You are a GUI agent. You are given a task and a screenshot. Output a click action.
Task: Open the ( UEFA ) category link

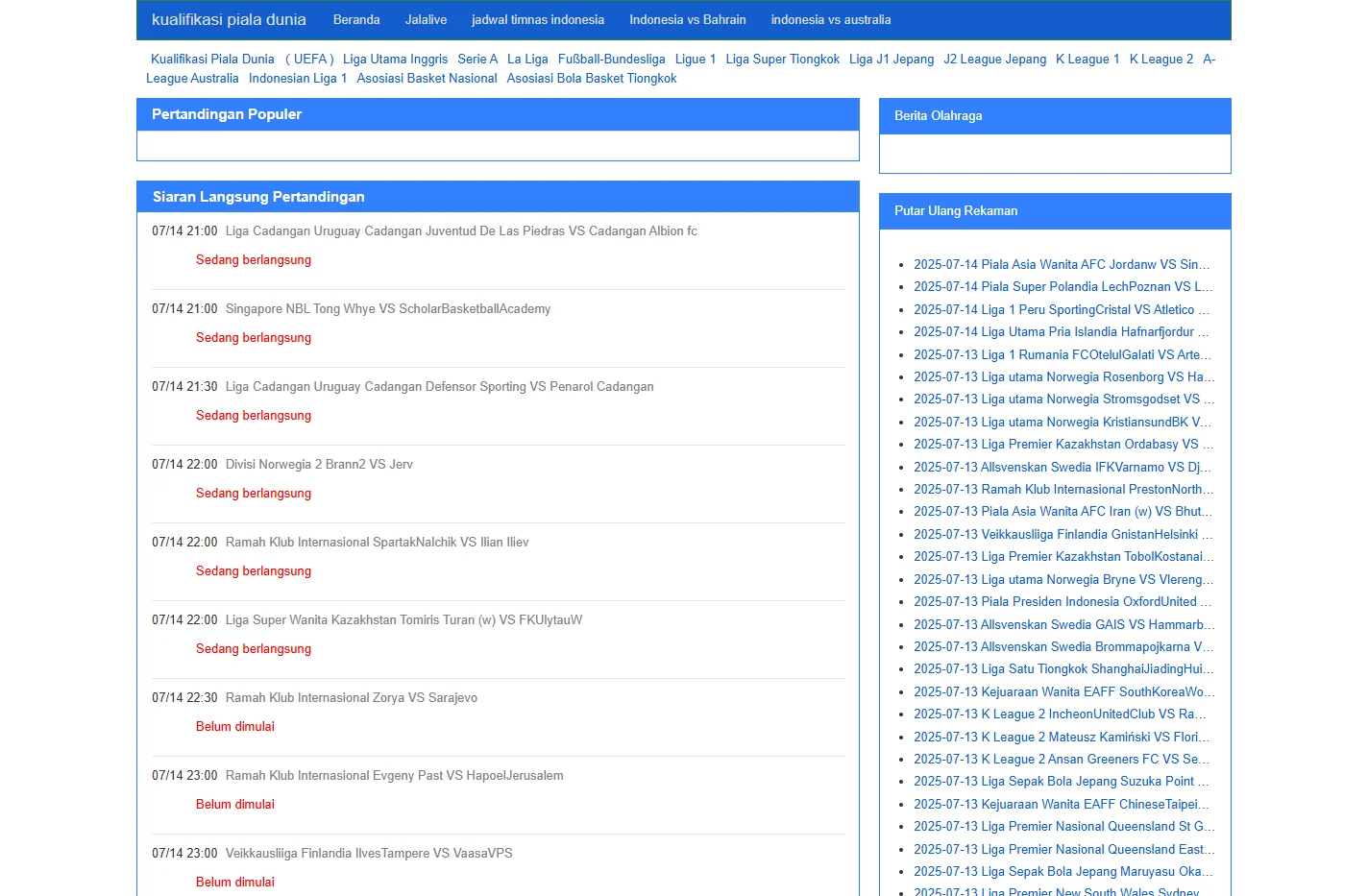[309, 59]
